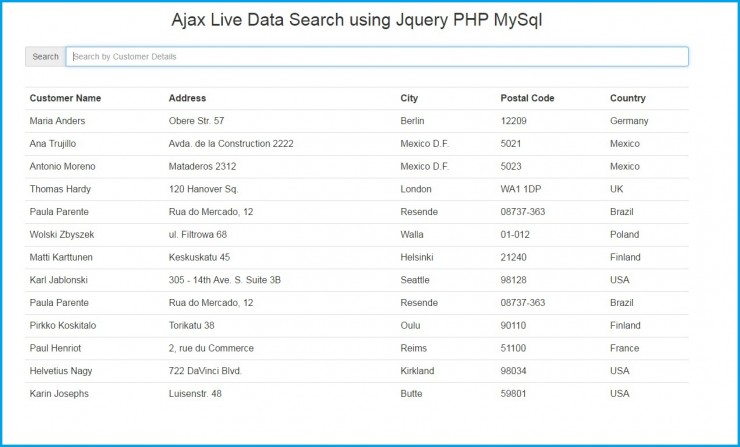This screenshot has height=447, width=740.
Task: Click the Torikatu 38 address cell
Action: coord(192,325)
